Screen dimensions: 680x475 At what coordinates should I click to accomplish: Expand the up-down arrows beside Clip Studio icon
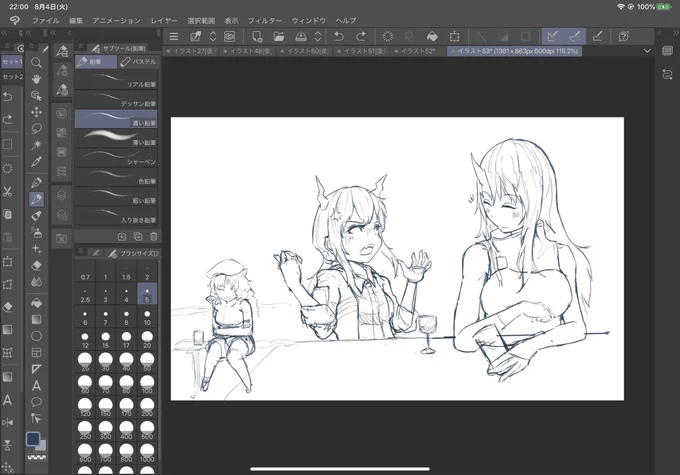tap(213, 36)
